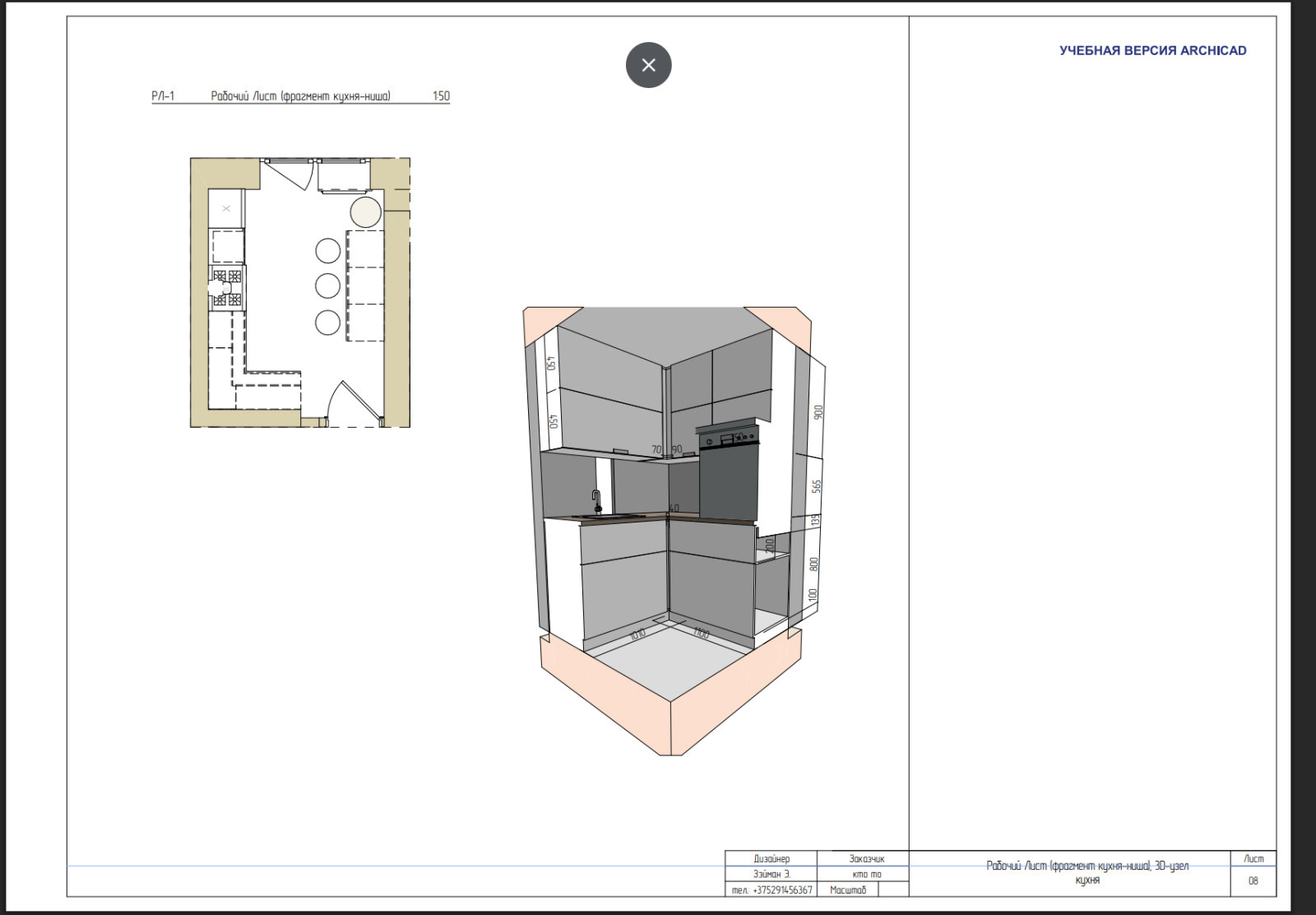This screenshot has width=1316, height=915.
Task: Click the sheet number '08' cell
Action: coord(1253,880)
